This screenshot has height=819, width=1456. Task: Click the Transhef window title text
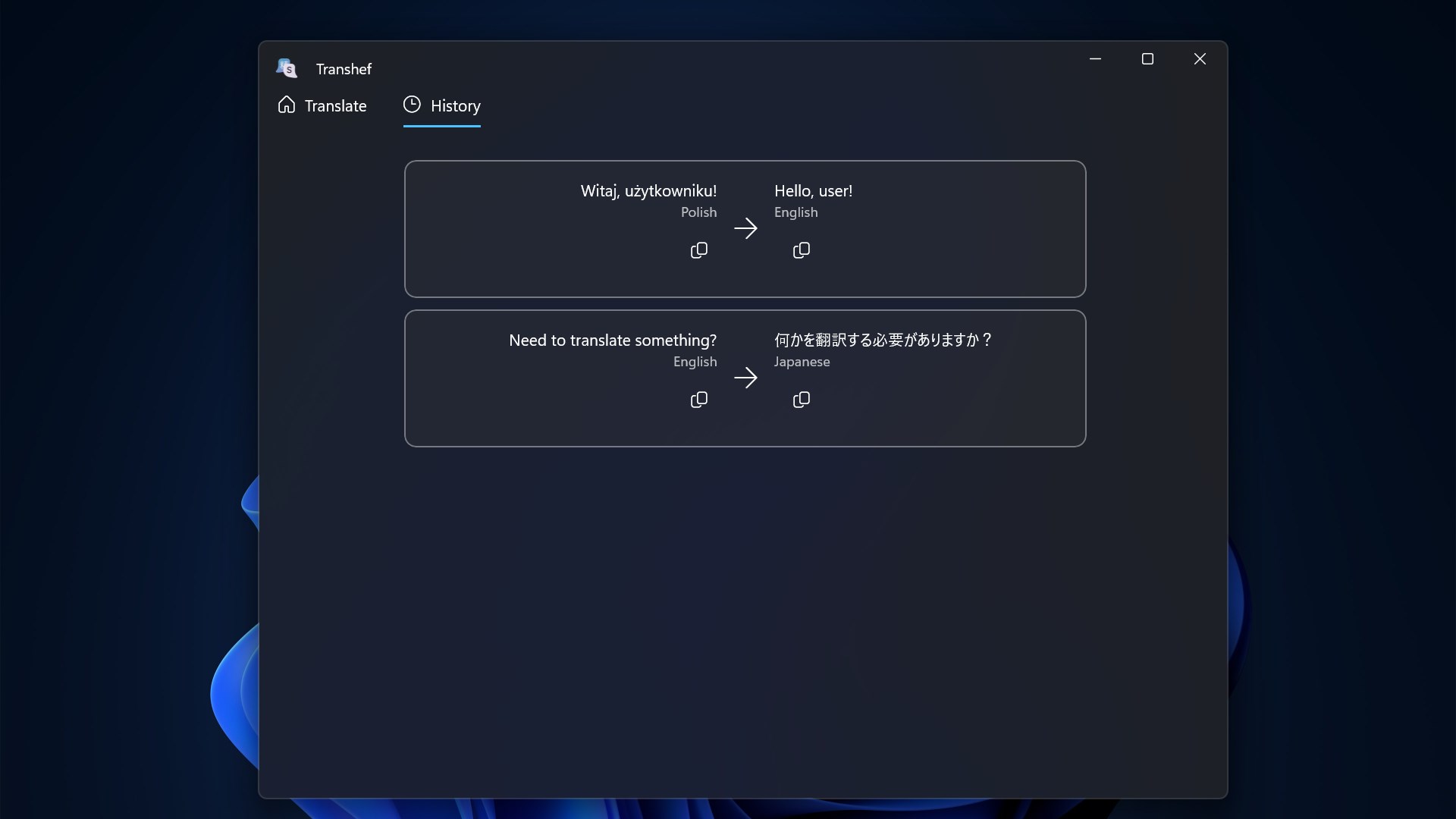pos(344,69)
